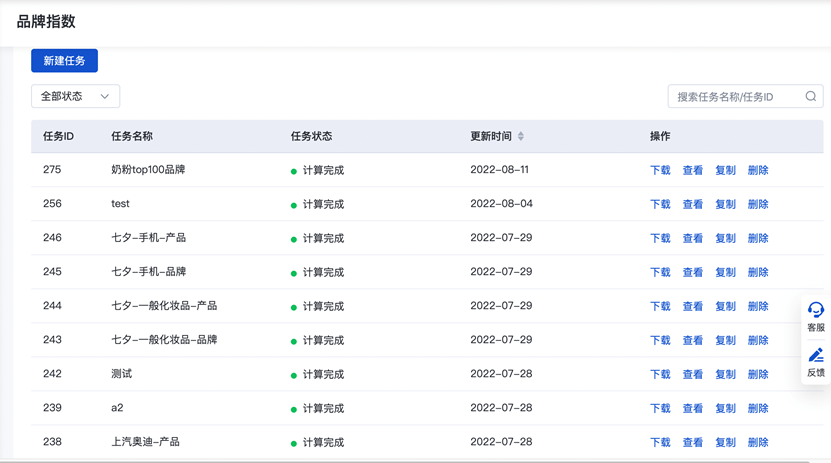Image resolution: width=831 pixels, height=463 pixels.
Task: Click the 任务状态 column header
Action: (311, 136)
